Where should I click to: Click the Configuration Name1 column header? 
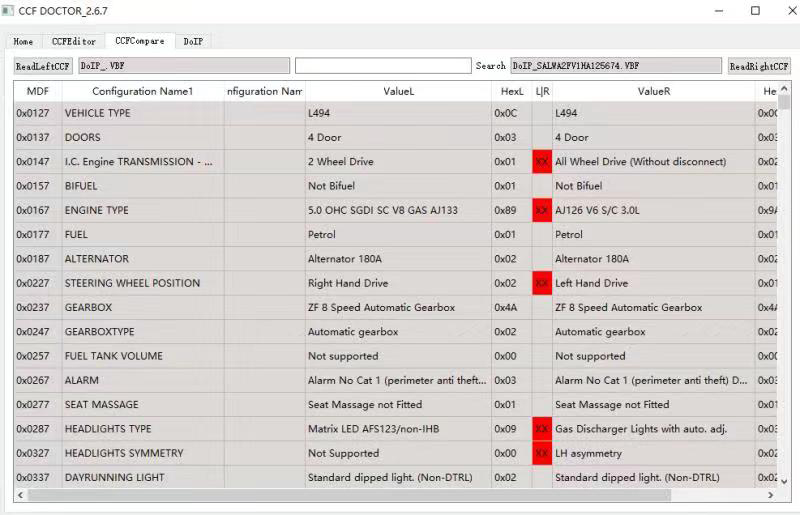point(143,91)
